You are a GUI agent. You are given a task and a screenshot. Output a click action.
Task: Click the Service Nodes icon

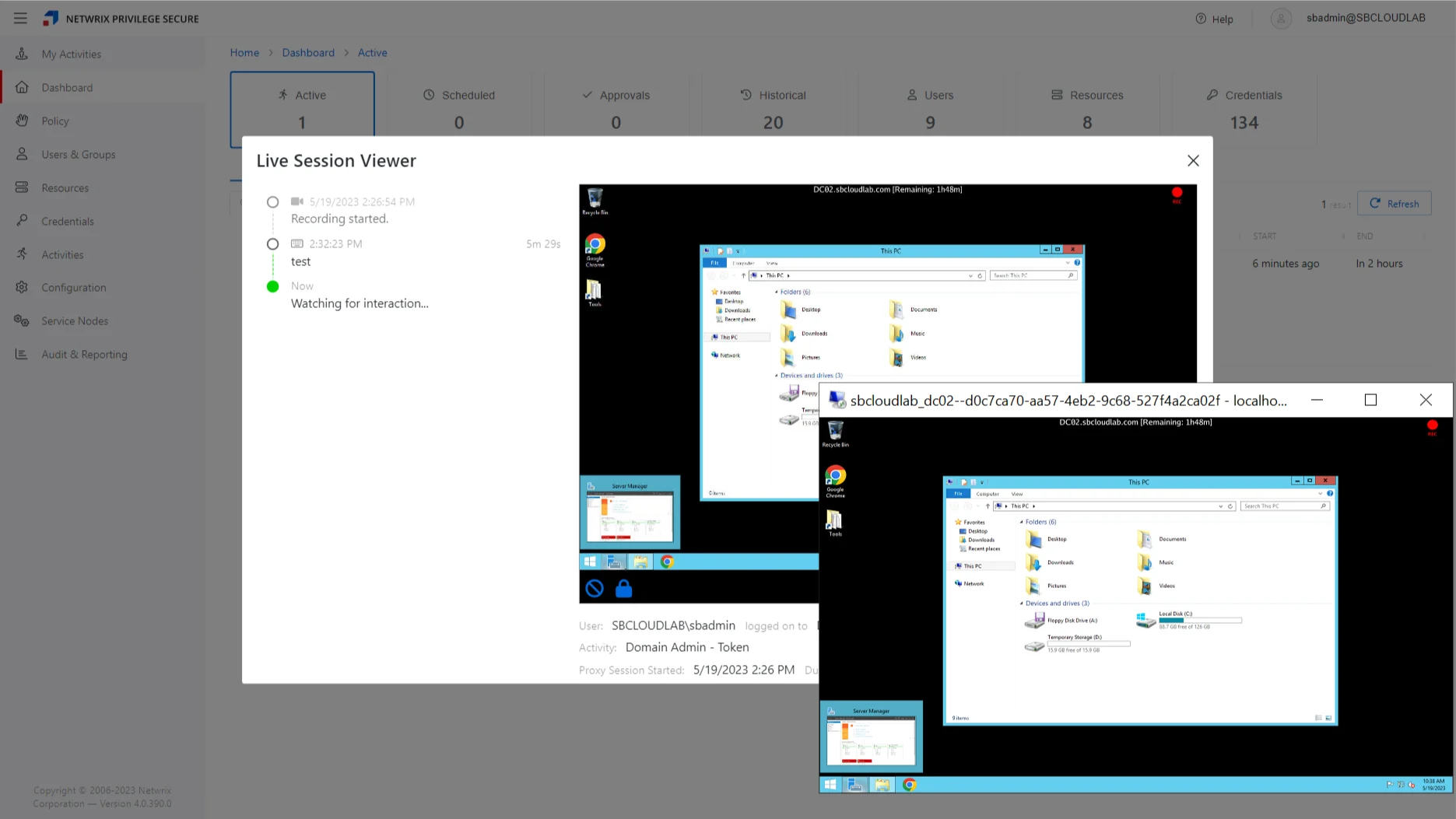(x=22, y=320)
